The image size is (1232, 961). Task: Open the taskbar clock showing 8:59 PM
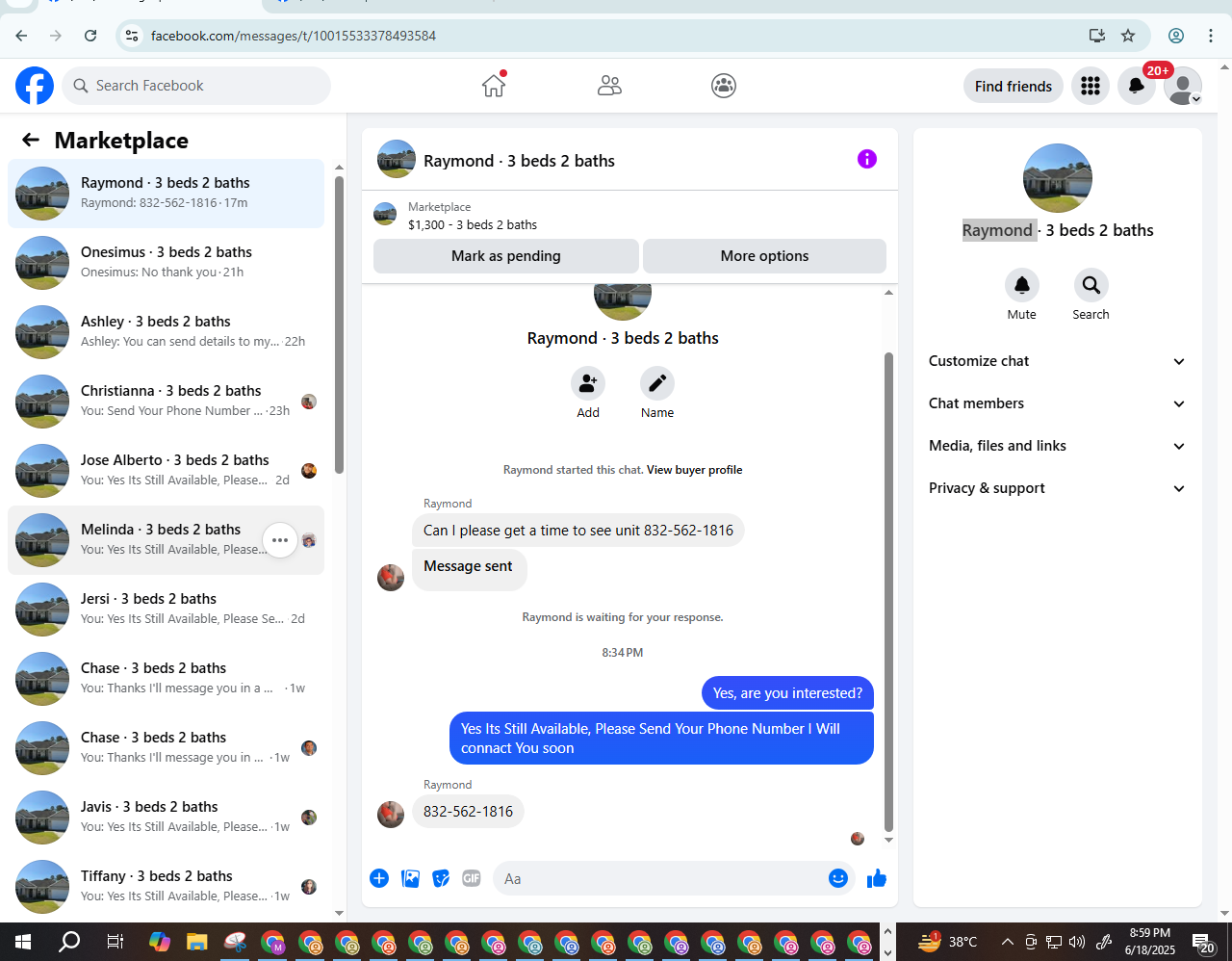(x=1150, y=942)
